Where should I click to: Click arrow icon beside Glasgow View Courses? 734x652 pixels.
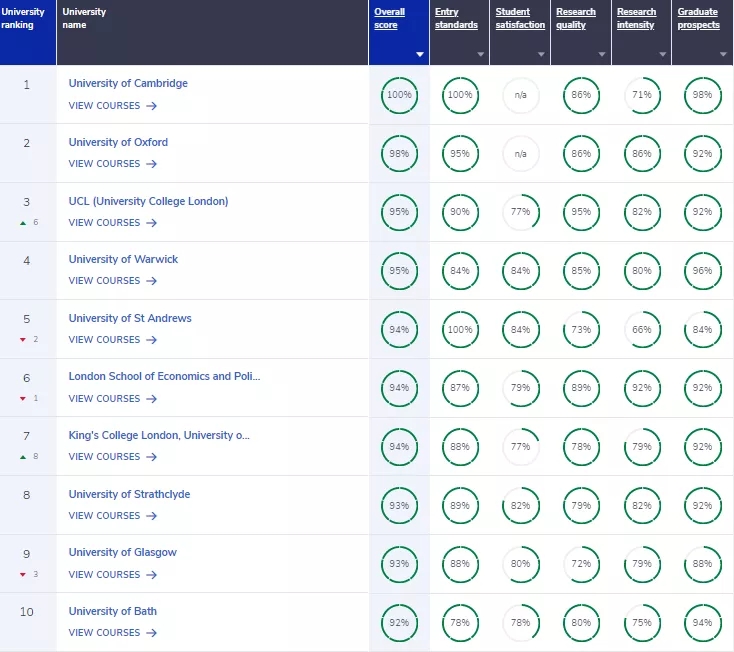pos(151,575)
